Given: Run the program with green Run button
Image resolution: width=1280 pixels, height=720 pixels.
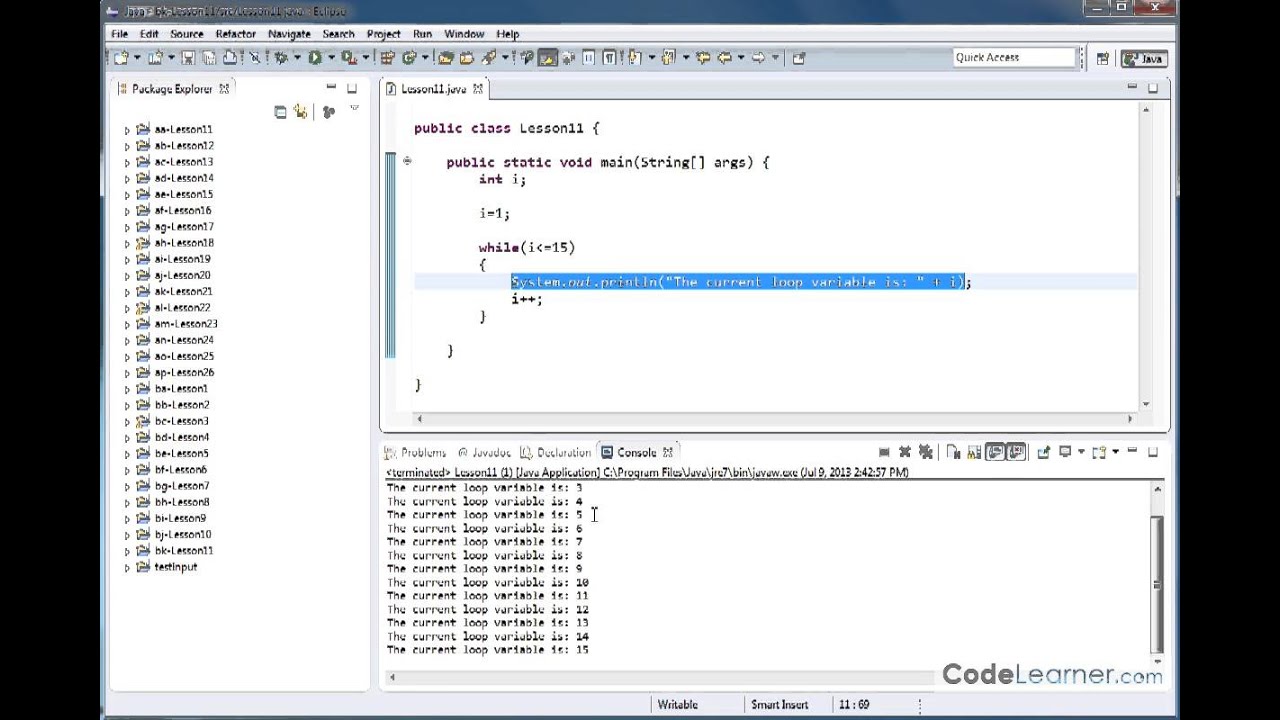Looking at the screenshot, I should coord(314,58).
